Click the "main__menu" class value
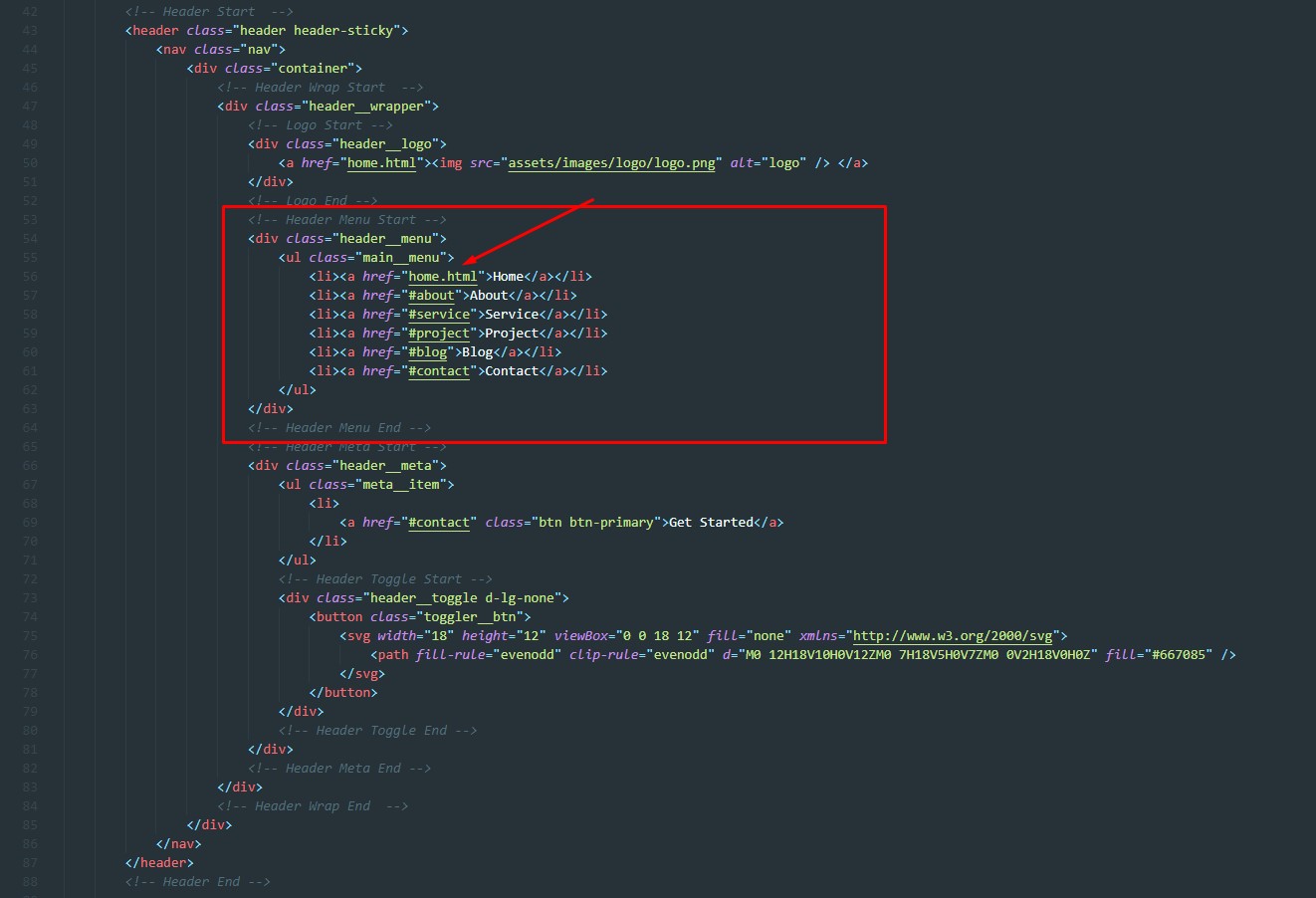The width and height of the screenshot is (1316, 898). point(404,258)
